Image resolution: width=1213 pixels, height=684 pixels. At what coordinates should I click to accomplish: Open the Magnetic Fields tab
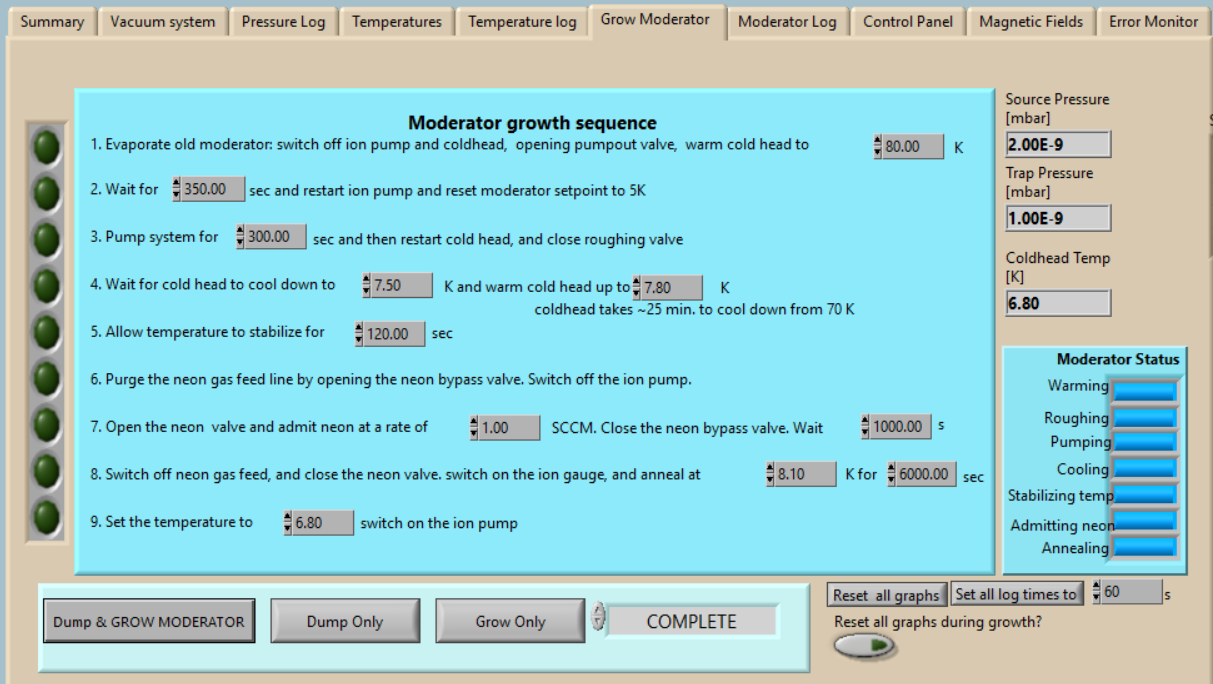[x=1031, y=22]
